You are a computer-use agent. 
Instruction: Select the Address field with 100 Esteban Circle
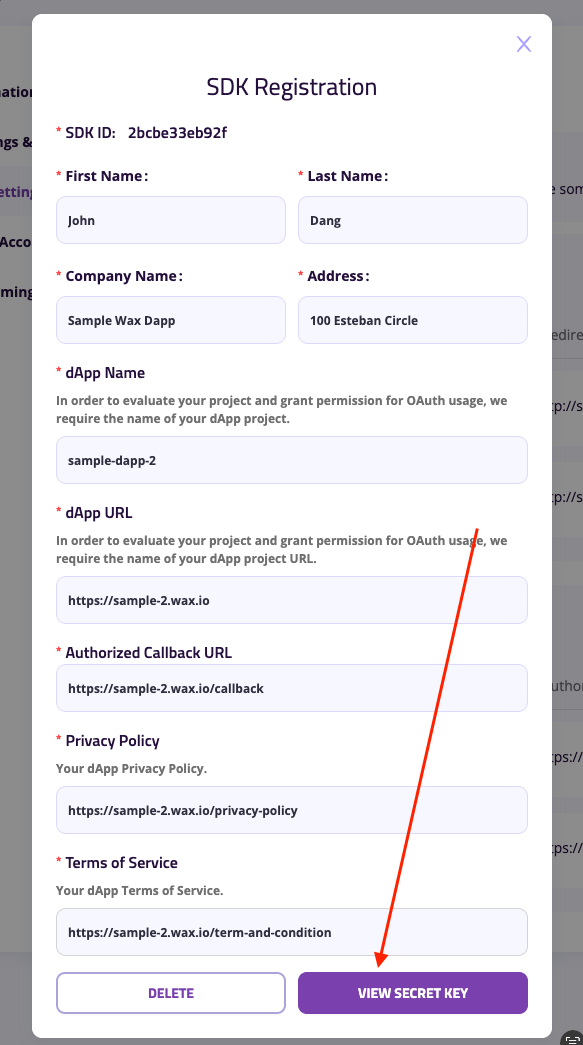pyautogui.click(x=412, y=320)
